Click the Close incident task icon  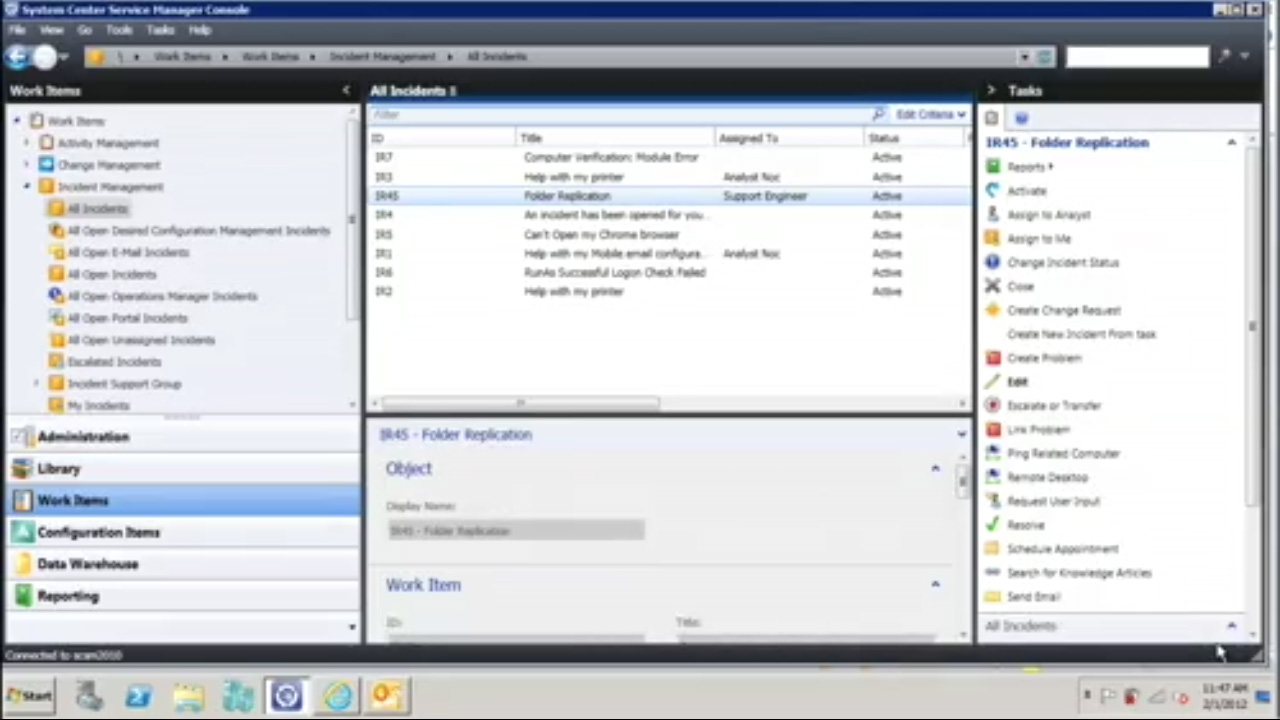pyautogui.click(x=992, y=286)
